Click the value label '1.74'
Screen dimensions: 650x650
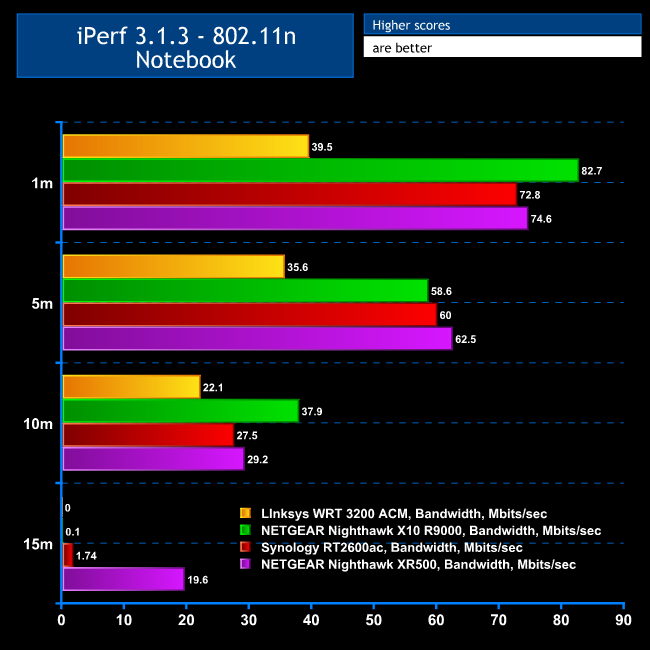86,555
